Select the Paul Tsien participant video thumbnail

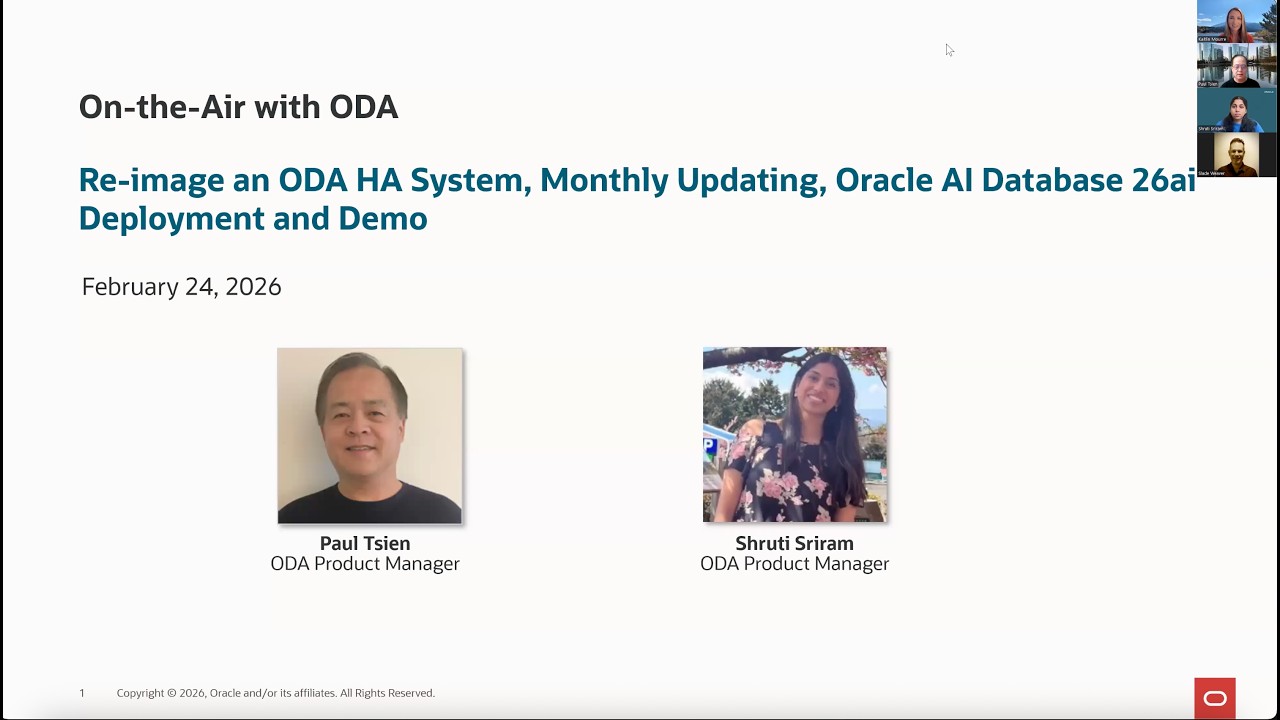point(1236,66)
